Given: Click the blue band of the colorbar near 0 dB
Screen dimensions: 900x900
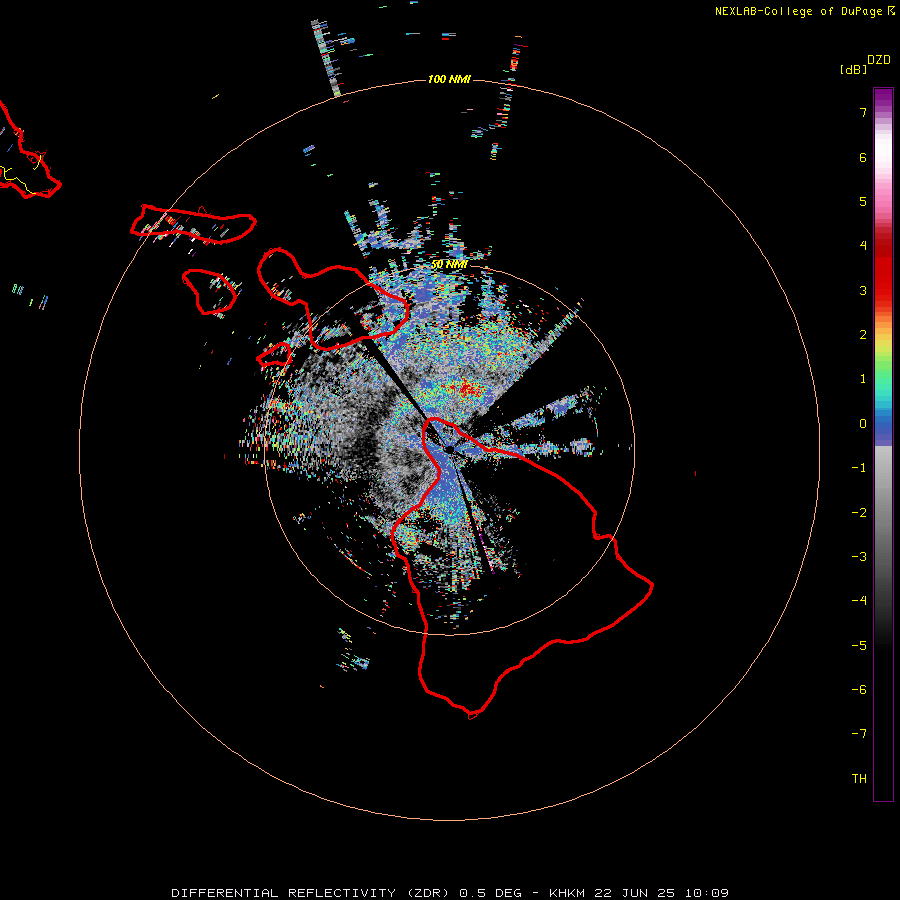Looking at the screenshot, I should [x=883, y=429].
